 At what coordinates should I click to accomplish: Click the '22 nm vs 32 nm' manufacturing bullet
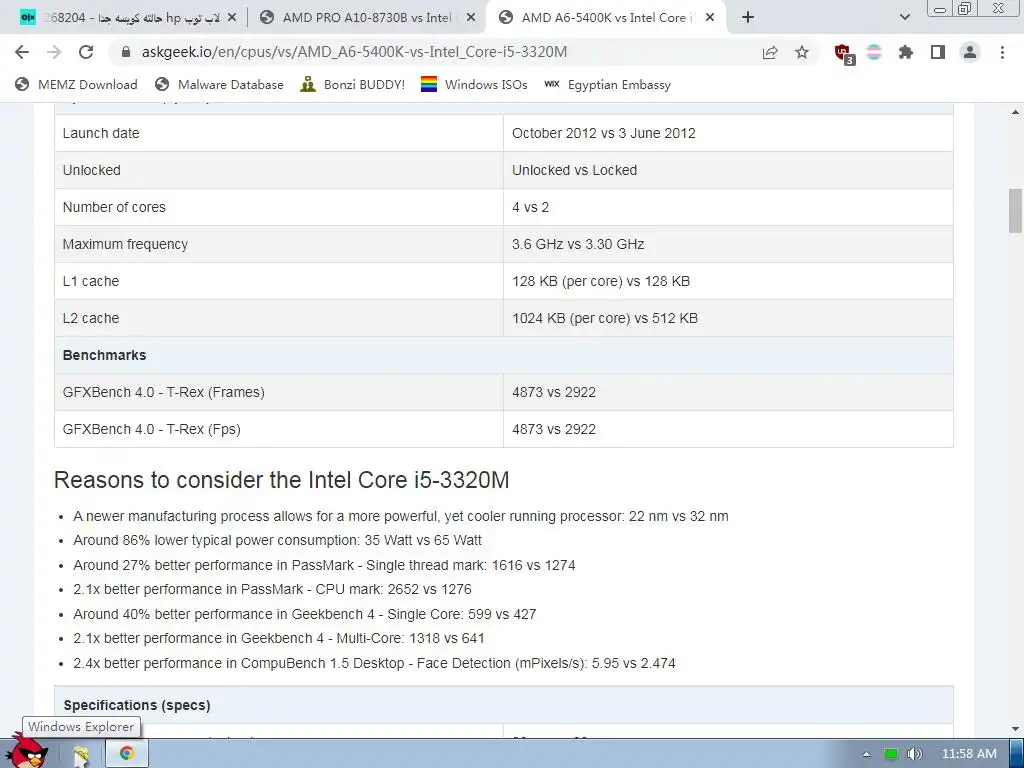(401, 517)
